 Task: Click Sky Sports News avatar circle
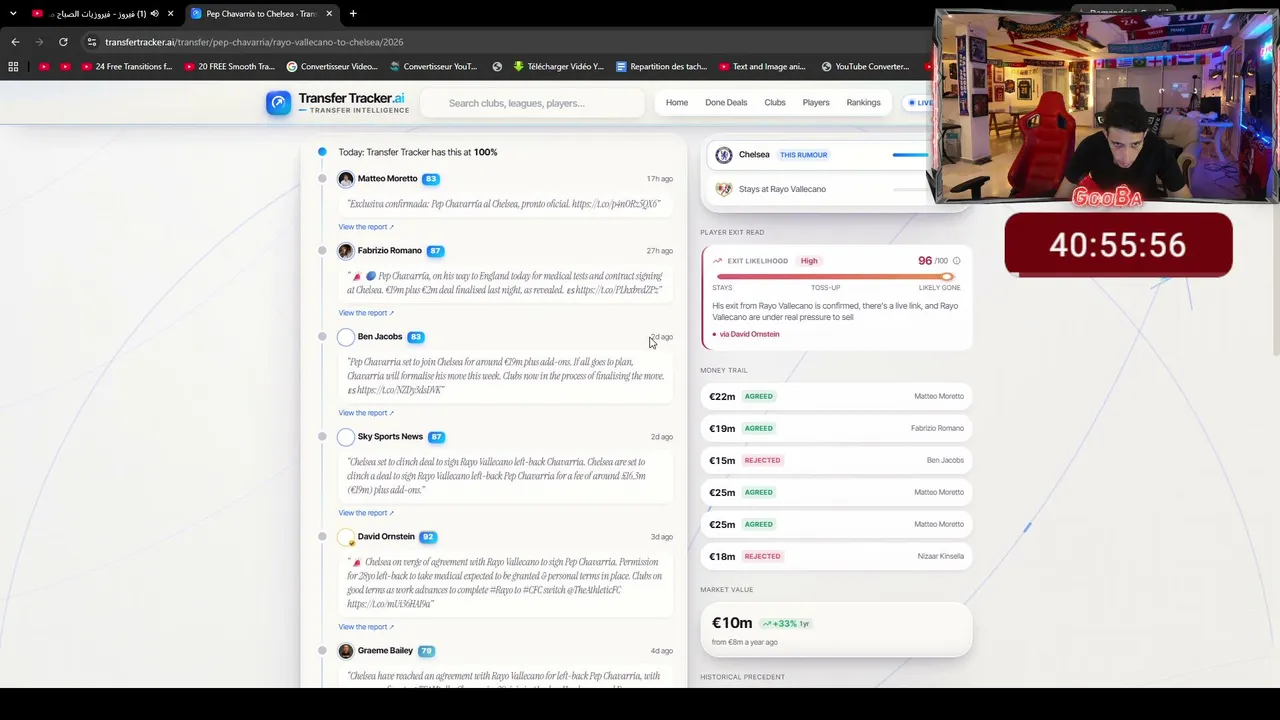(x=346, y=437)
